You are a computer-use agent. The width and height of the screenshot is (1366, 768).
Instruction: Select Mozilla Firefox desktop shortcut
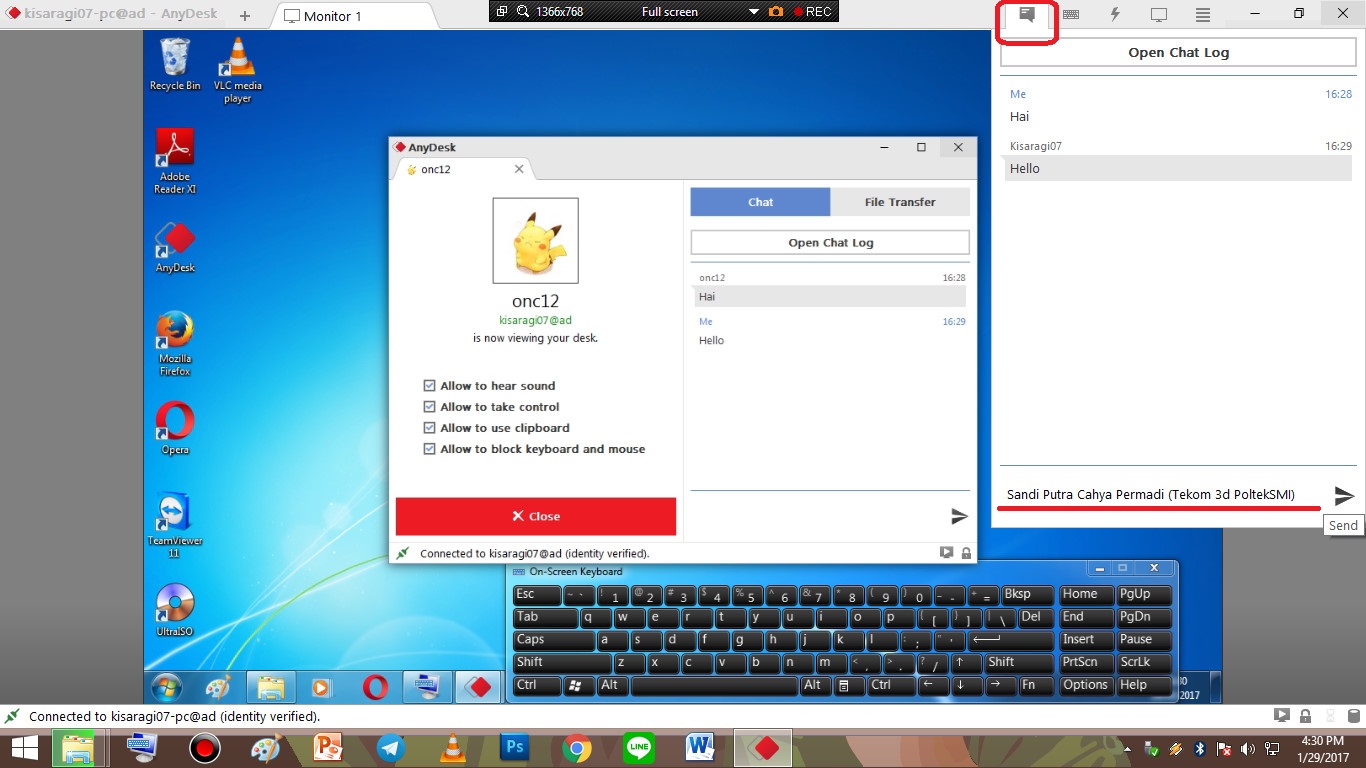pyautogui.click(x=175, y=343)
